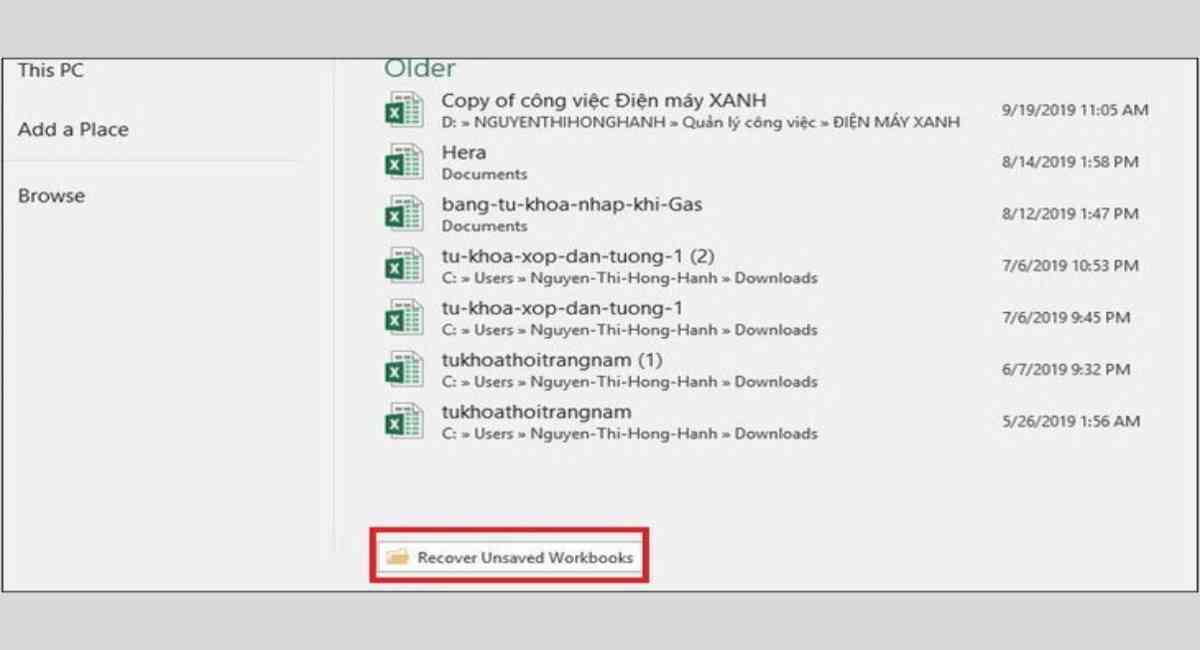Click date 8/14/2019 1:58 PM
1200x650 pixels.
click(1070, 162)
